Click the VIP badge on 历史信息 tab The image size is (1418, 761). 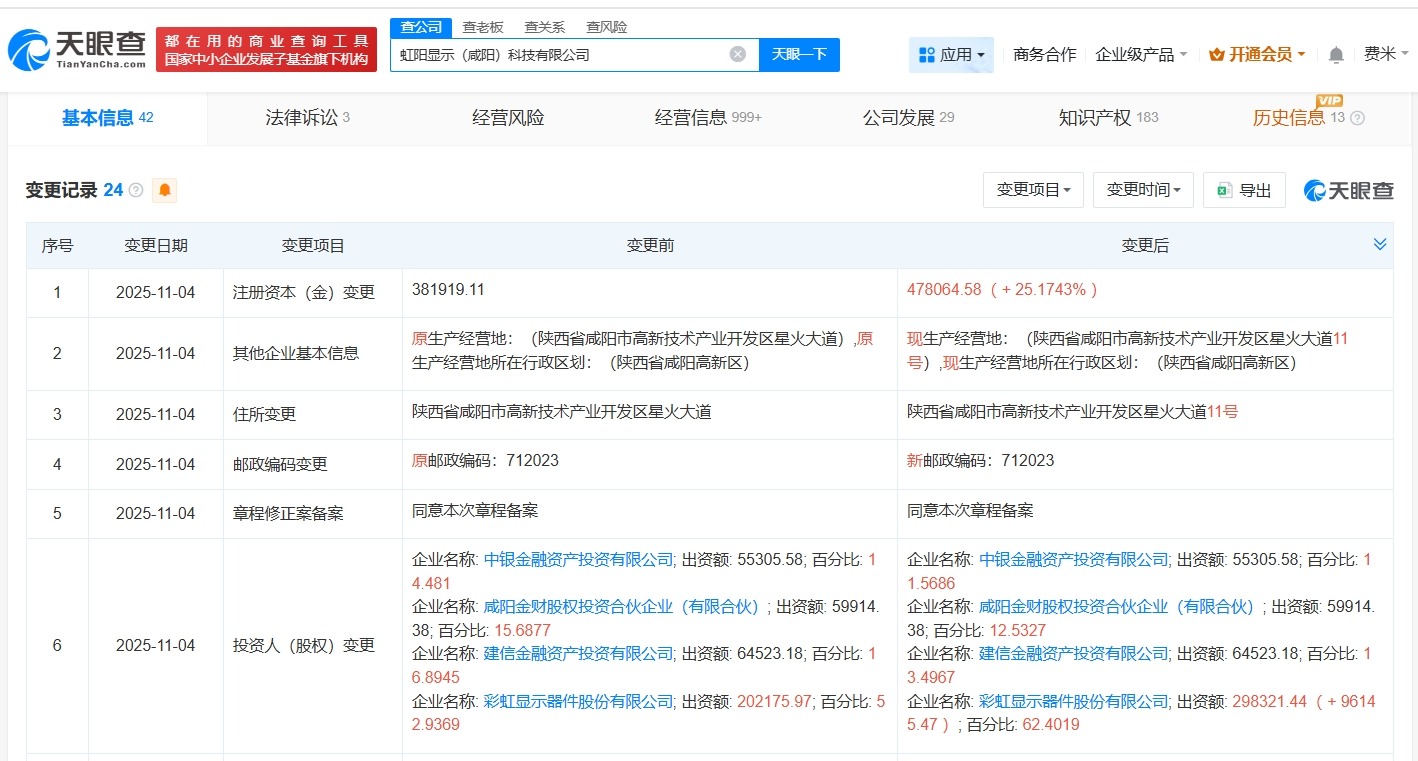click(x=1330, y=101)
